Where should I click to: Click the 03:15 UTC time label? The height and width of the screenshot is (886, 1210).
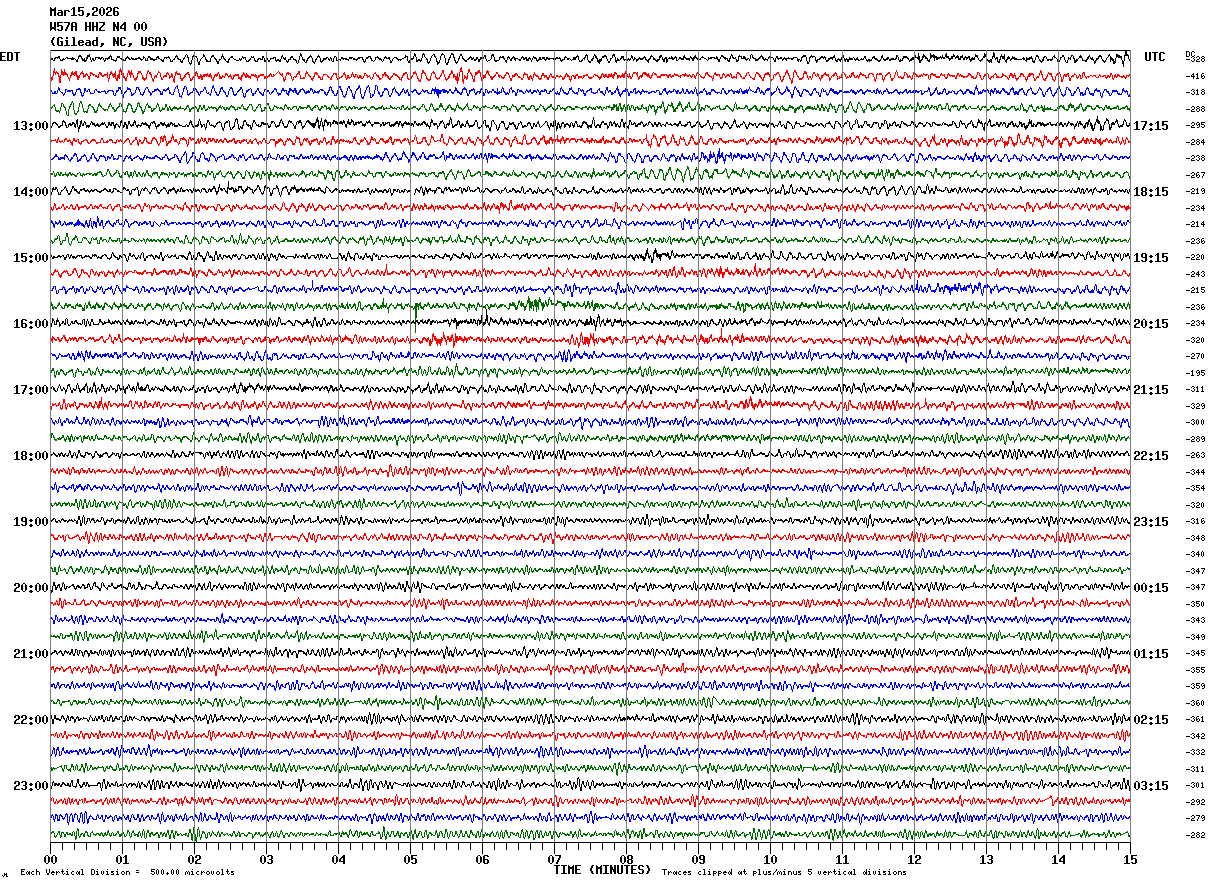click(1151, 785)
